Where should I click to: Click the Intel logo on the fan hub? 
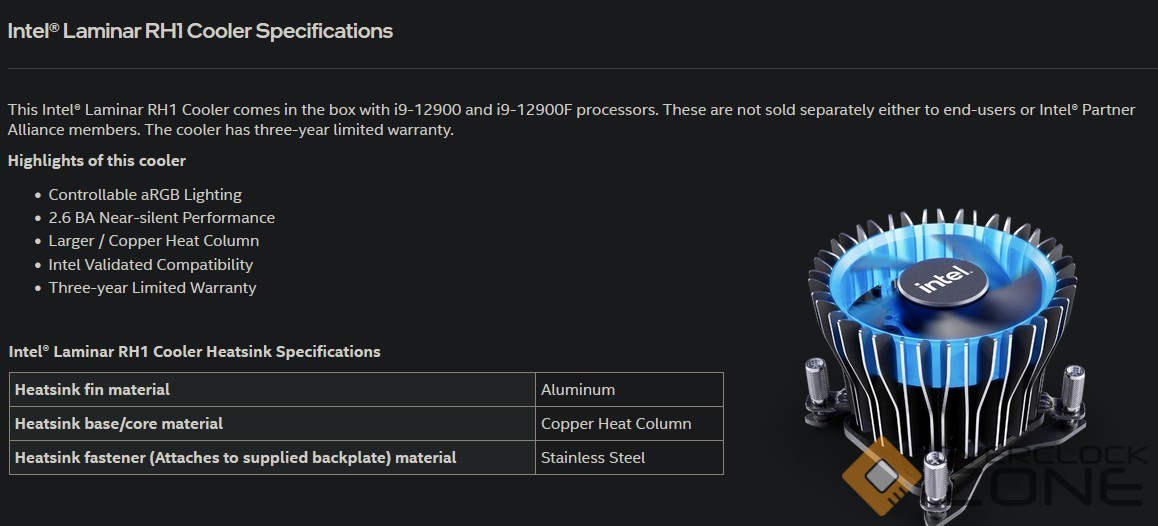940,281
